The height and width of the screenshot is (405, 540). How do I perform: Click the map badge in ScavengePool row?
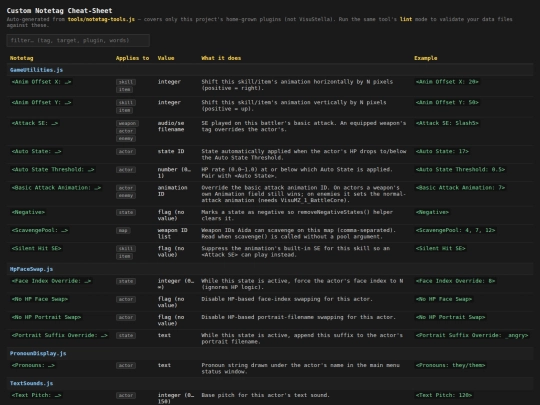123,230
